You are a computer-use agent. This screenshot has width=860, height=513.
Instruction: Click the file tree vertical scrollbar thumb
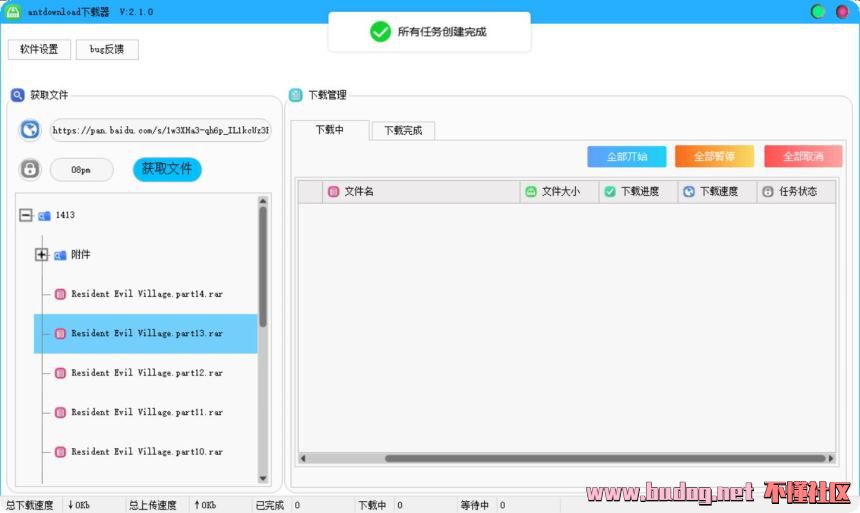(x=263, y=267)
